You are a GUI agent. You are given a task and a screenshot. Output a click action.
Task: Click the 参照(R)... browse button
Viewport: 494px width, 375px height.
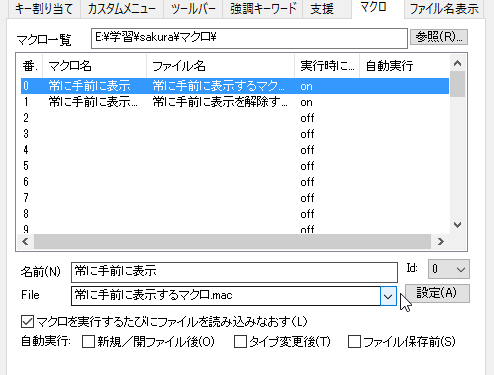(x=439, y=37)
